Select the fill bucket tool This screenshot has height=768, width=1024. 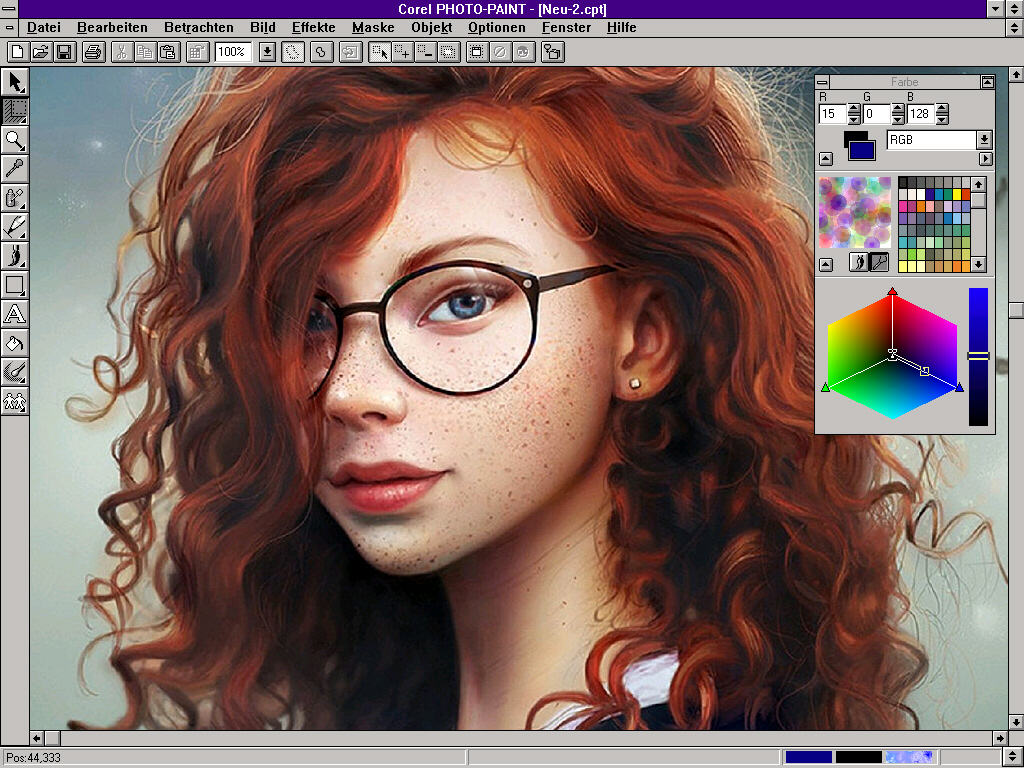(x=15, y=344)
